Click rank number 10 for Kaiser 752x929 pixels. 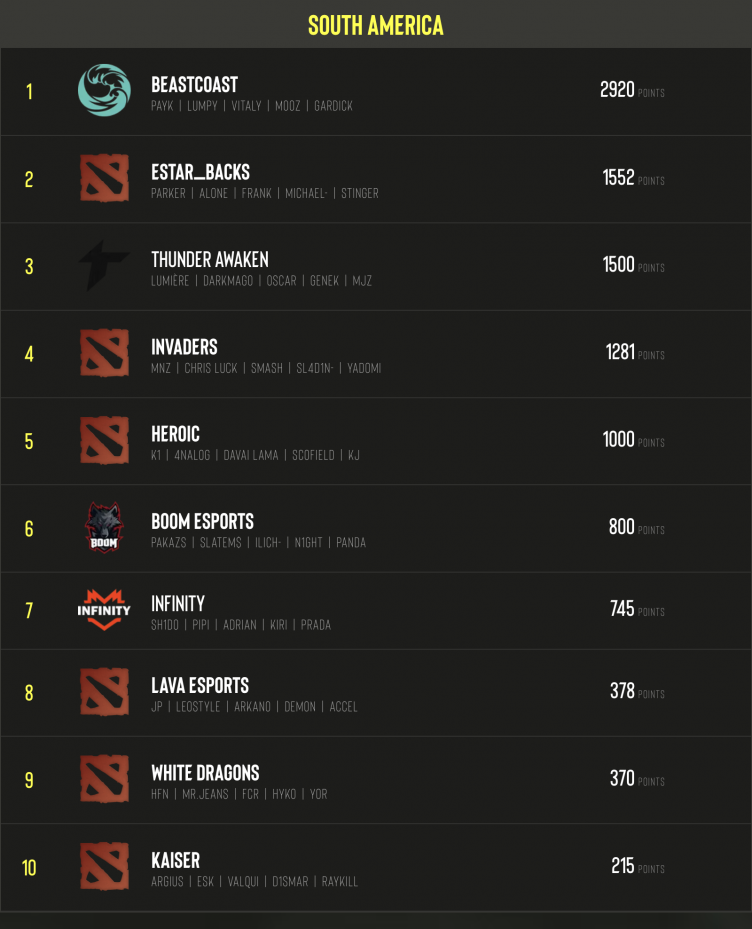pyautogui.click(x=29, y=867)
